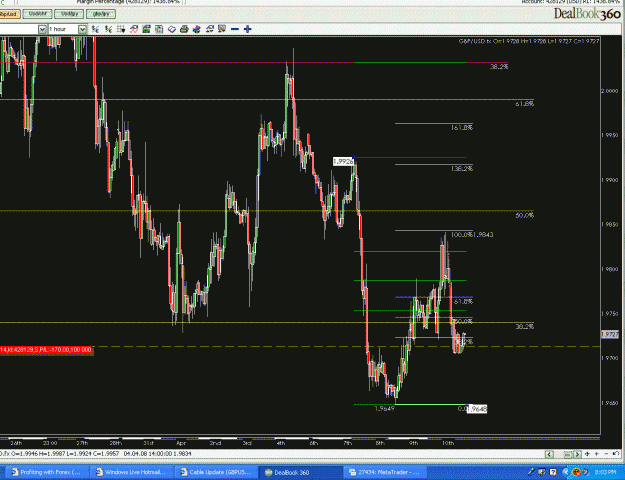
Task: Open 27434: MetaTrader taskbar window
Action: (385, 472)
